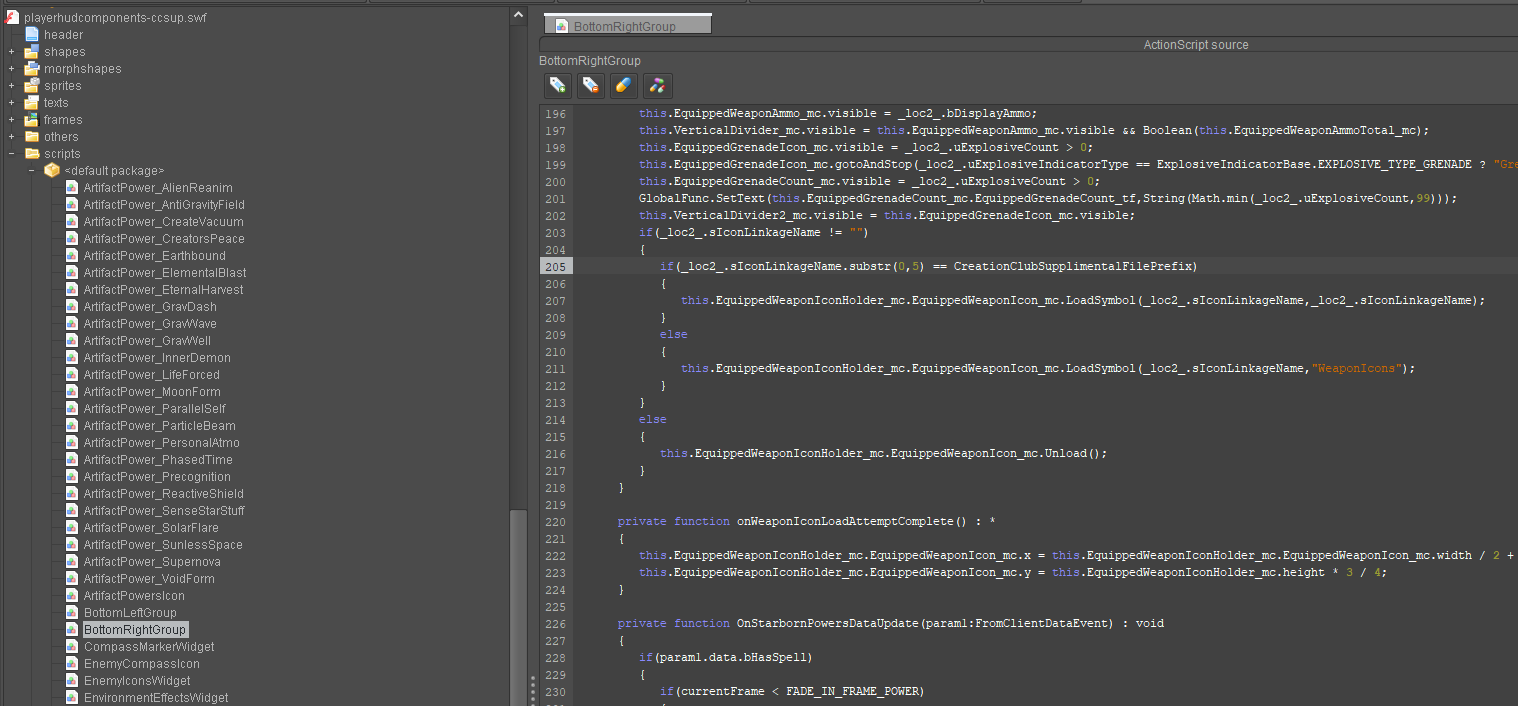The image size is (1518, 706).
Task: Select the single pill edit icon
Action: (623, 86)
